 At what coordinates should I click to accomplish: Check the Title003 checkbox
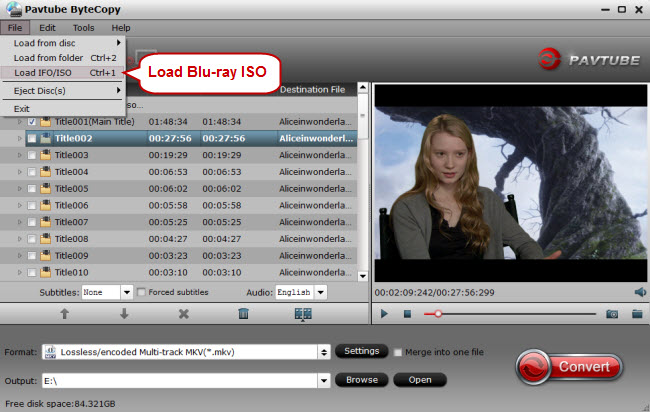click(32, 155)
